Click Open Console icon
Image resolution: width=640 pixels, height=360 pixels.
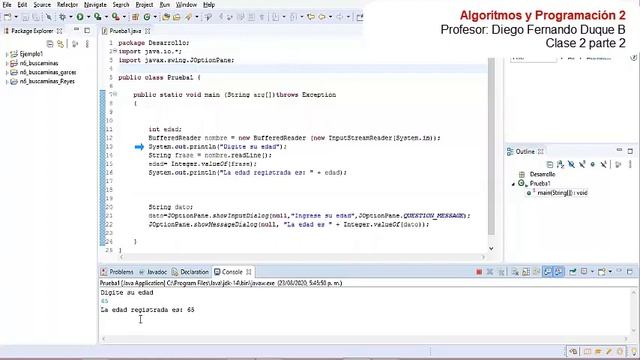(x=602, y=272)
